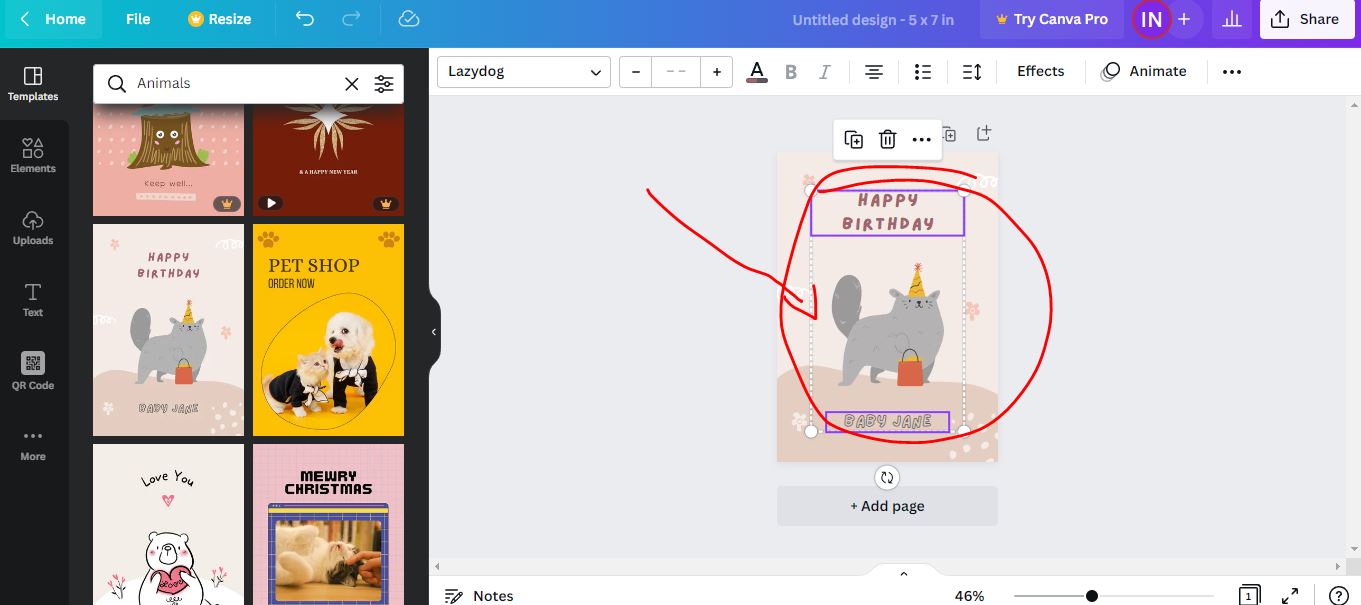Screen dimensions: 1361x605
Task: Click the Undo arrow in the top bar
Action: [304, 19]
